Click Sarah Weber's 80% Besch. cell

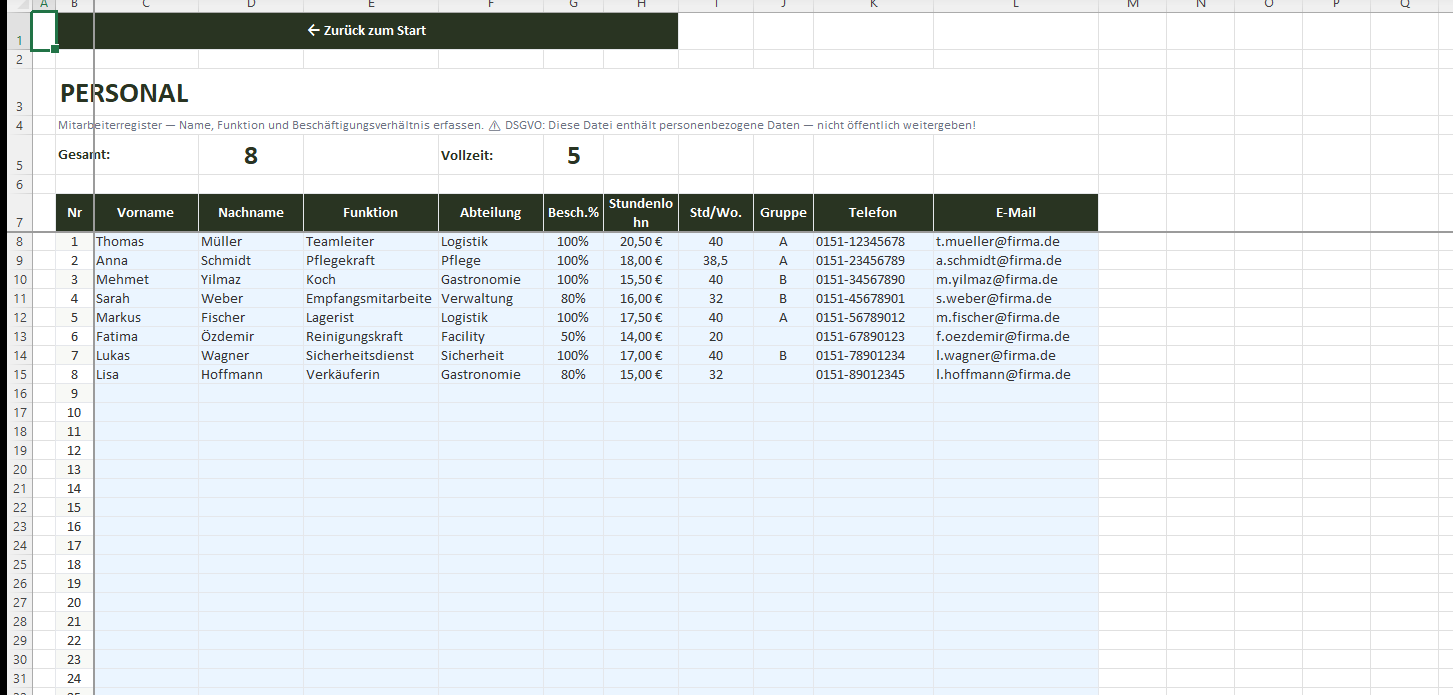coord(573,299)
